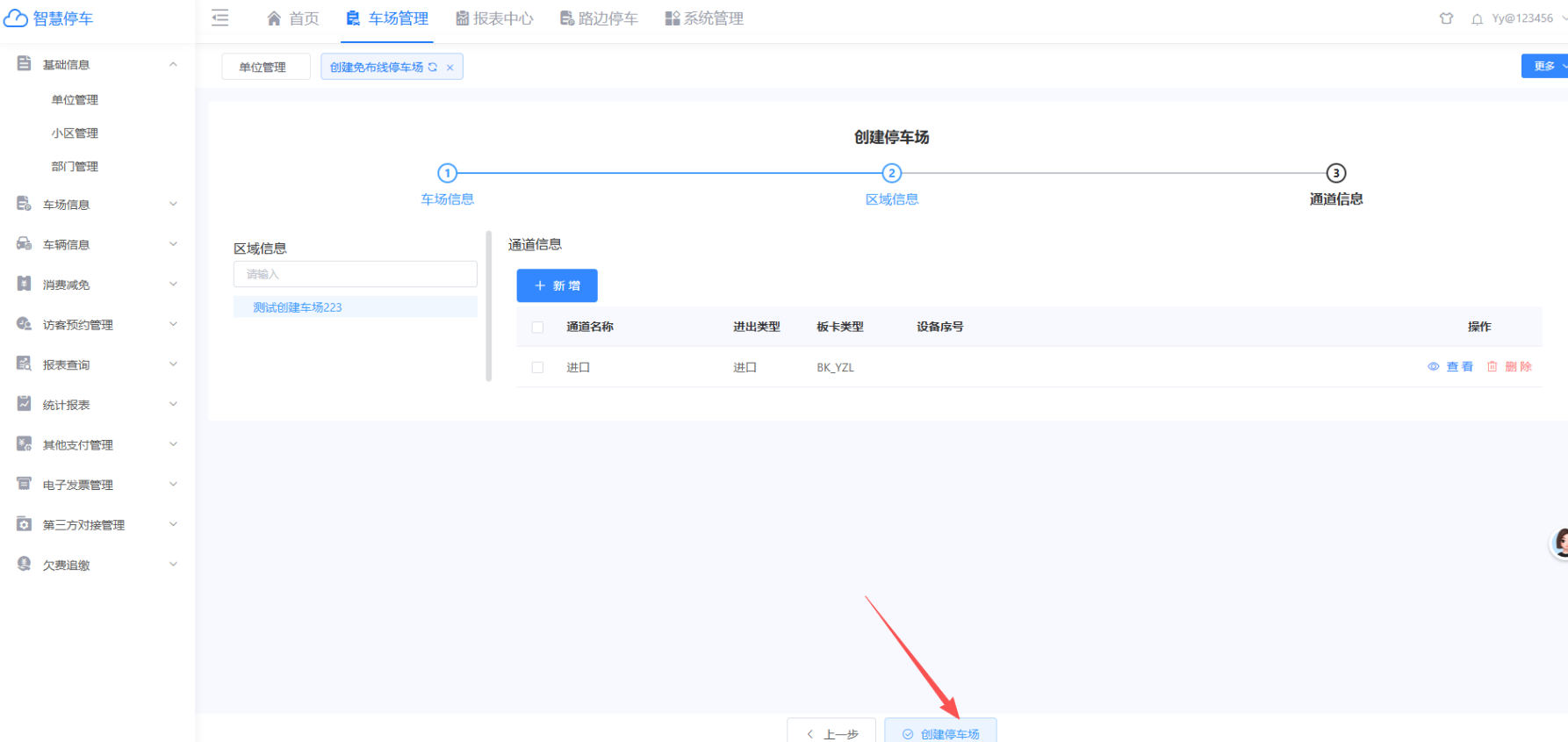Click the customer service avatar at the right edge
The image size is (1568, 742).
(1560, 543)
